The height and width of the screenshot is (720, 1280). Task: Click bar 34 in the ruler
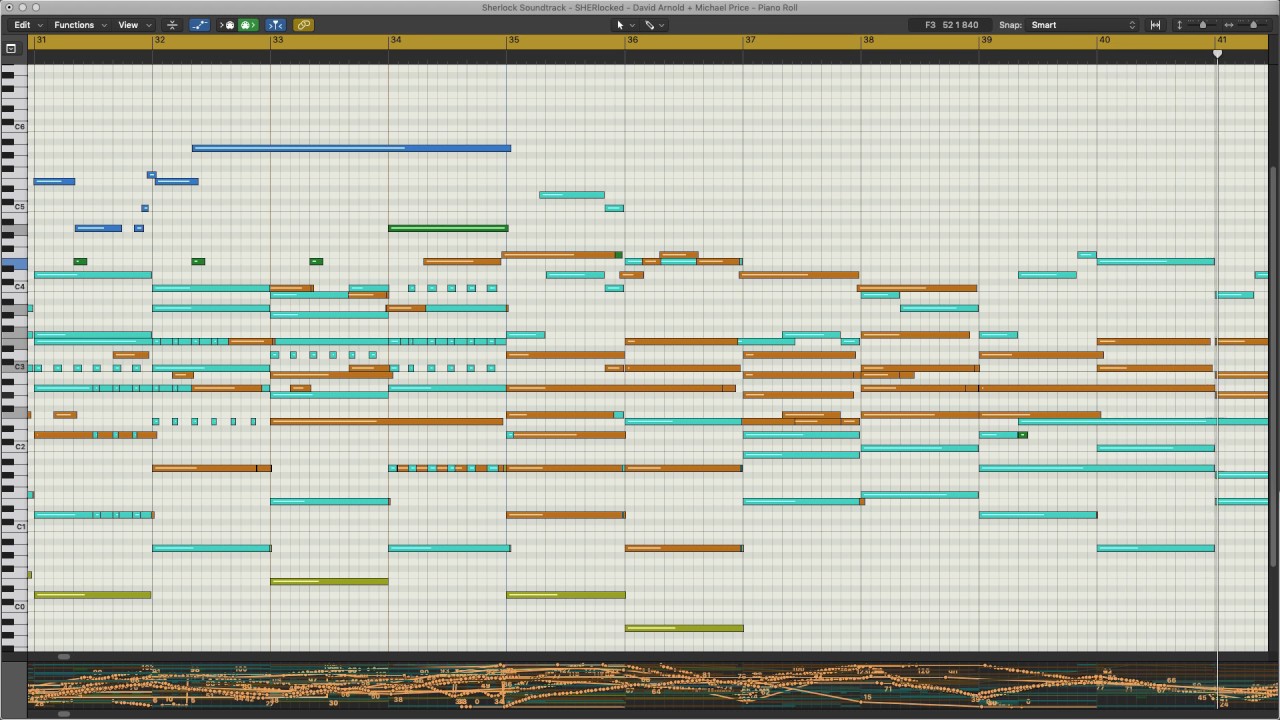pos(395,40)
